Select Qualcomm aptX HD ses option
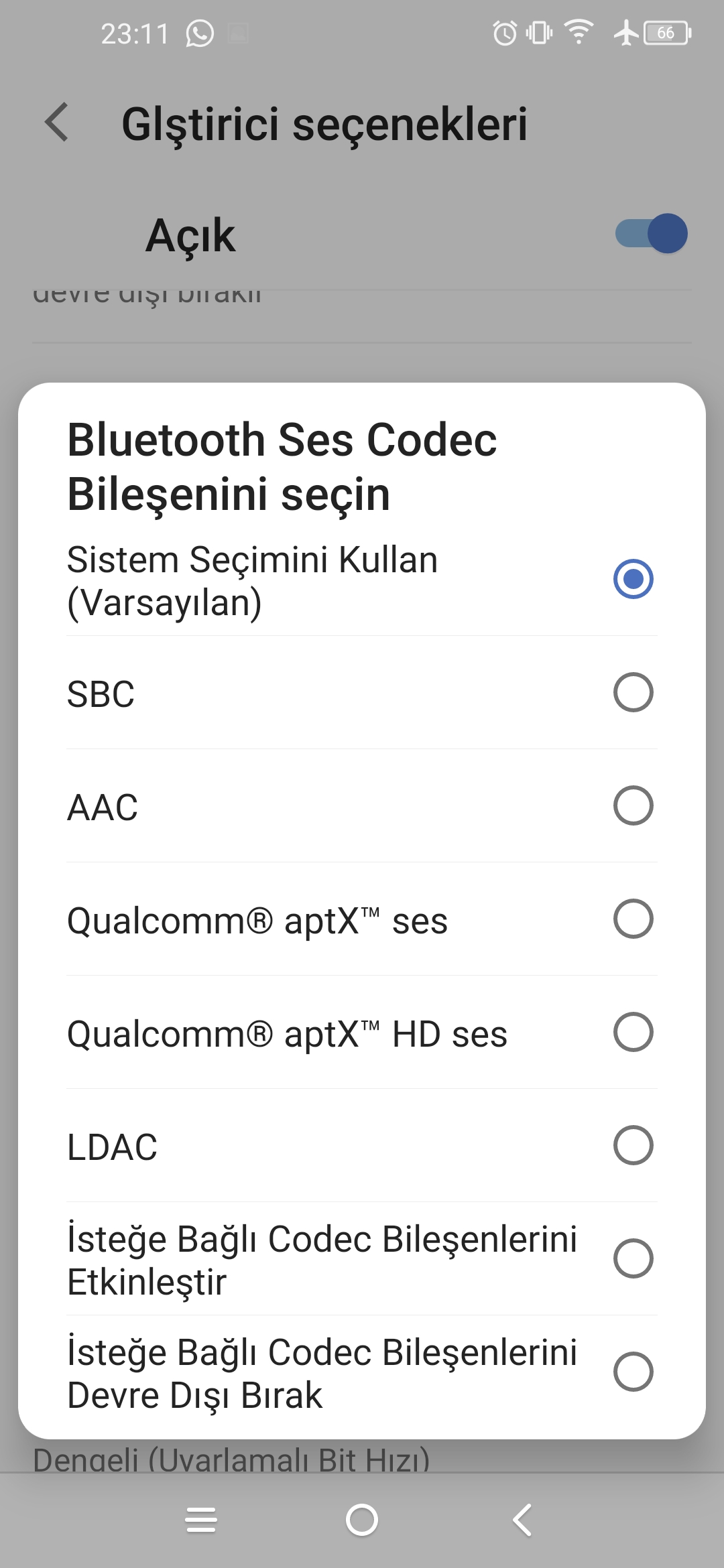Viewport: 724px width, 1568px height. coord(362,1033)
